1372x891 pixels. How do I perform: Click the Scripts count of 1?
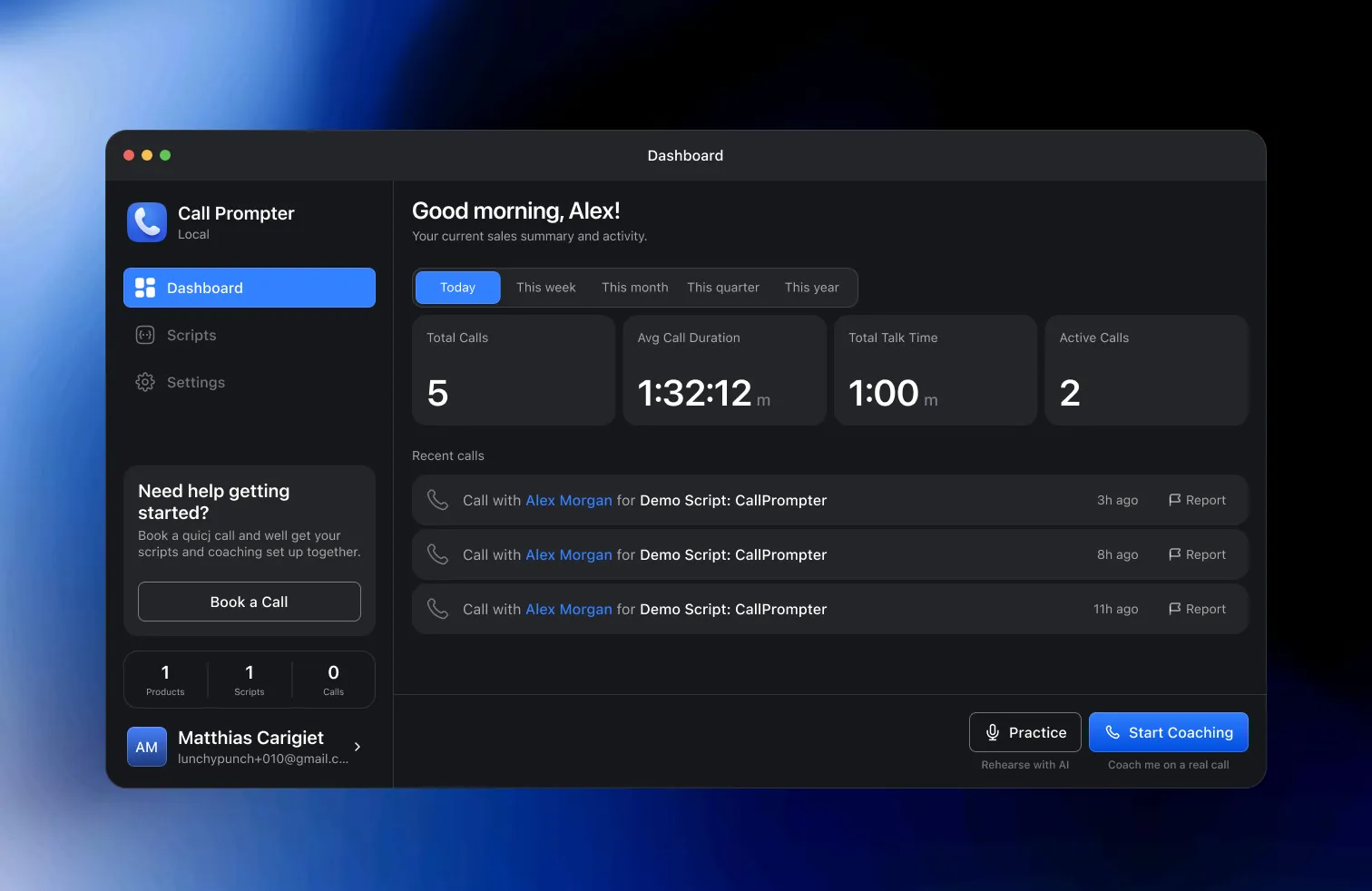click(x=250, y=680)
